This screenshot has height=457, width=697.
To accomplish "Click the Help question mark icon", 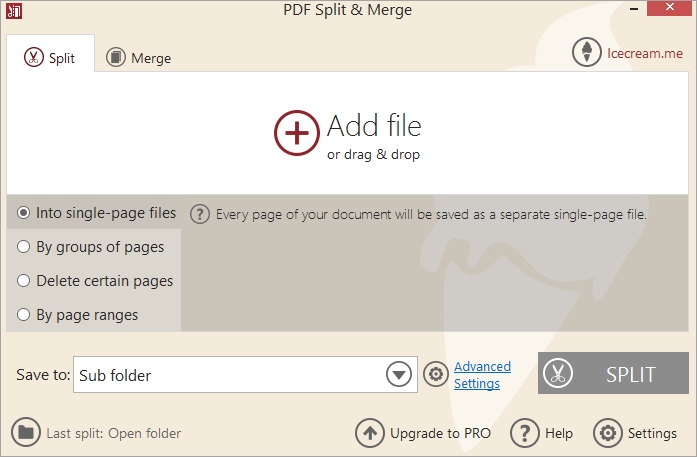I will (525, 433).
